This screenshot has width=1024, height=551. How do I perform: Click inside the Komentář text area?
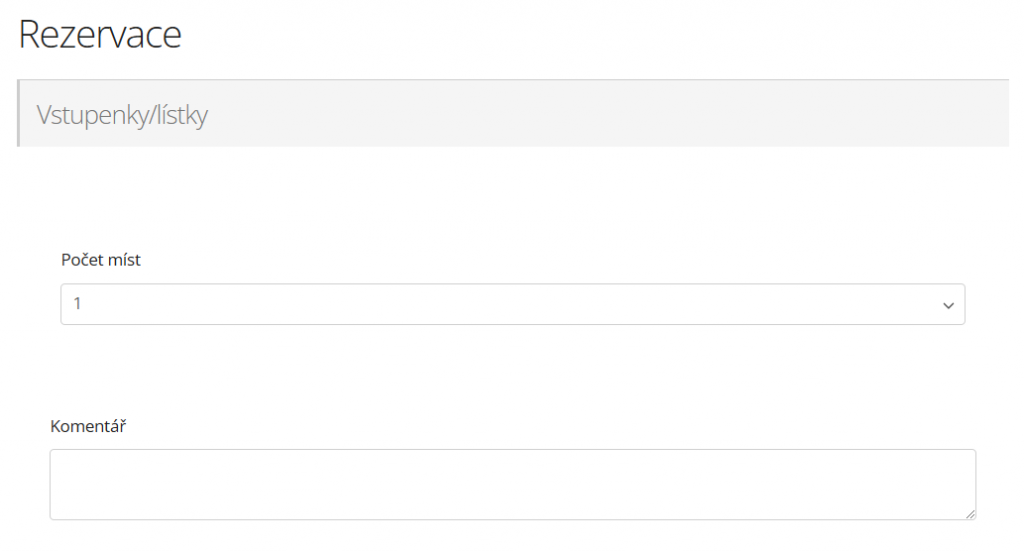512,484
